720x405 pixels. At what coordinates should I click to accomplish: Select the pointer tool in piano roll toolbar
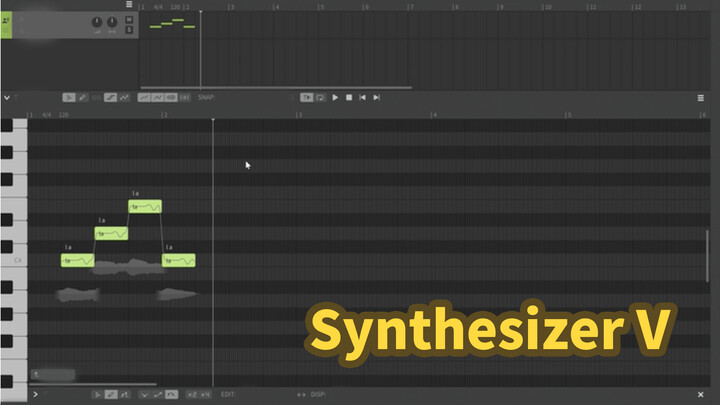tap(69, 97)
